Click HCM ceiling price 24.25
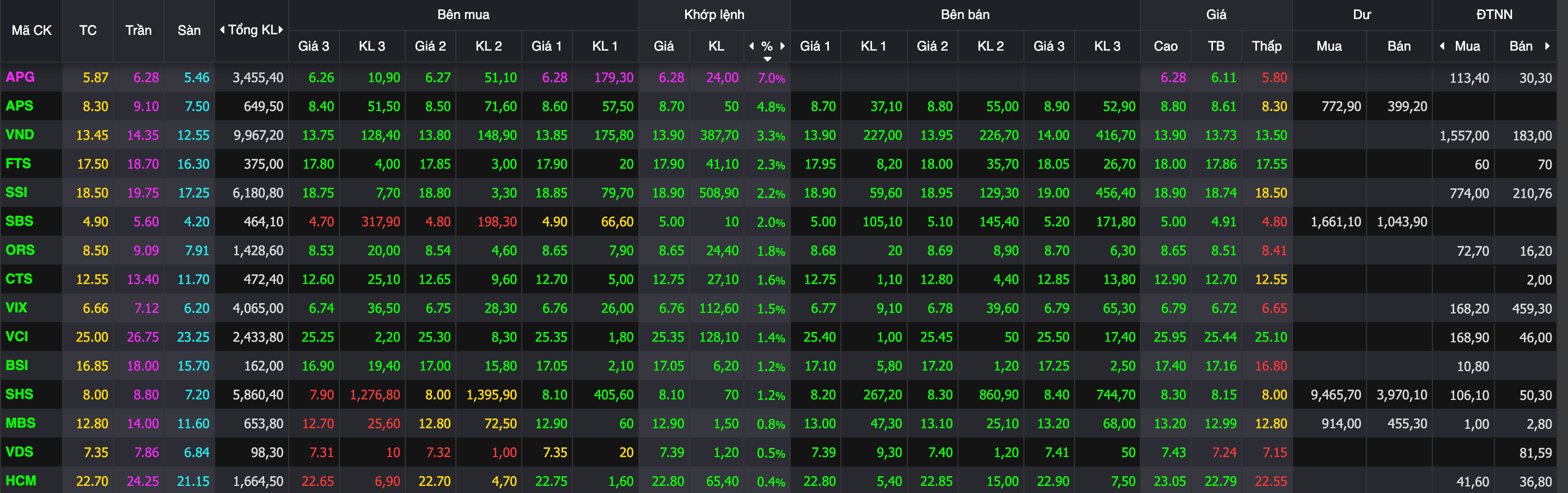Viewport: 1568px width, 493px height. click(143, 482)
